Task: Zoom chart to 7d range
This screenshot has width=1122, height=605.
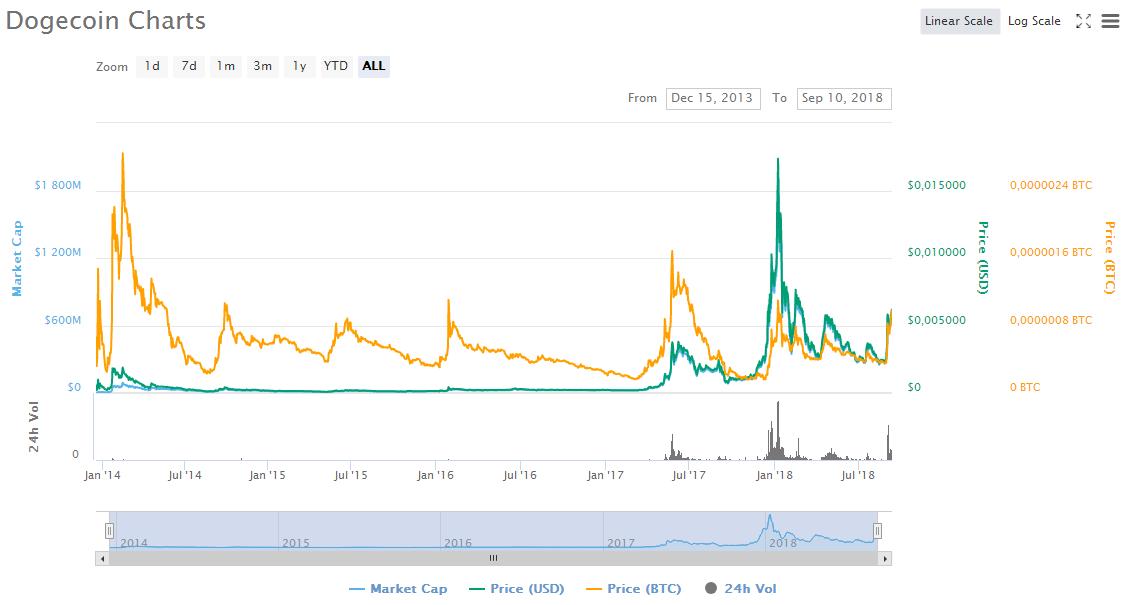Action: click(188, 66)
